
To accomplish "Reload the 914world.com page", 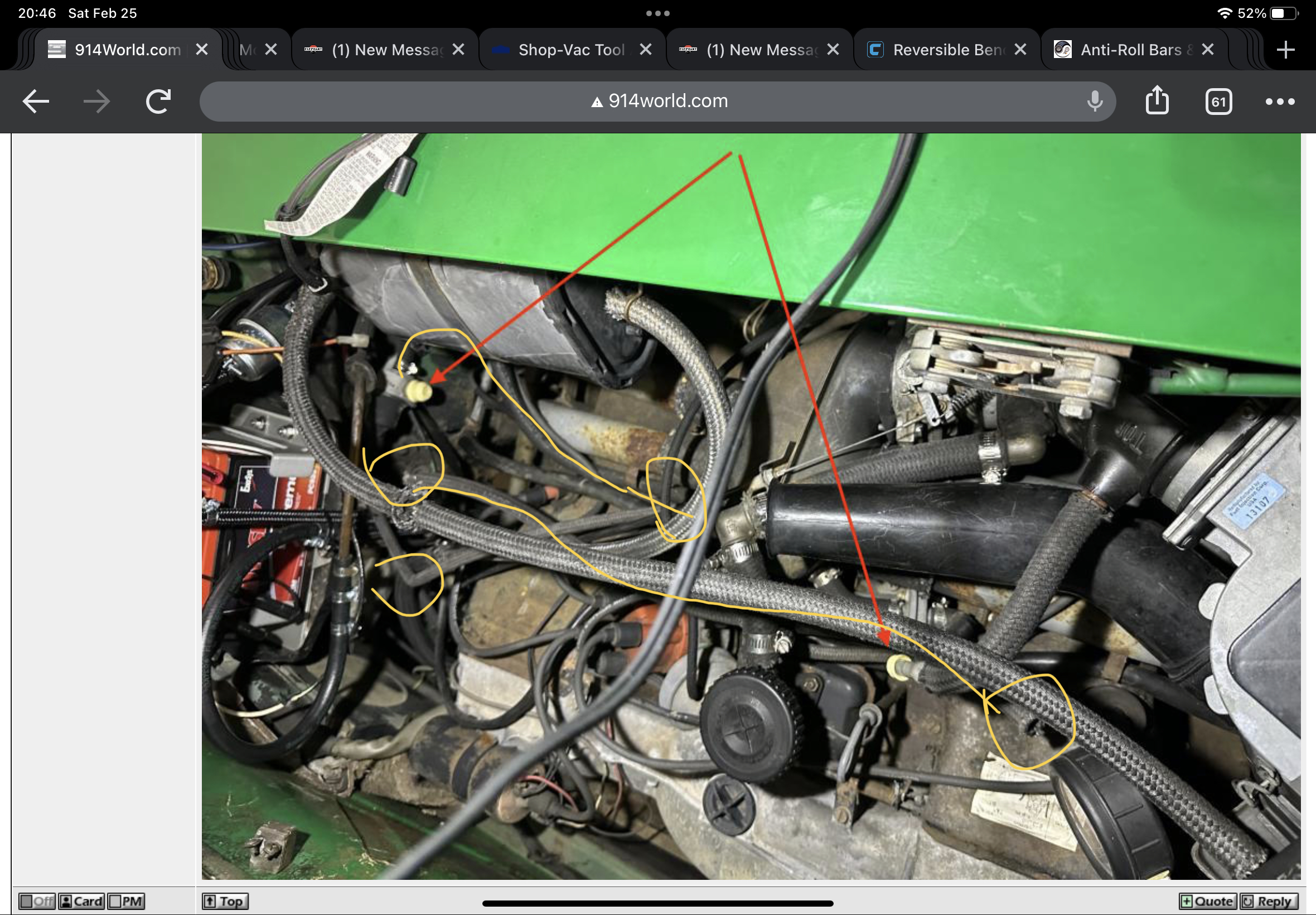I will click(x=158, y=102).
